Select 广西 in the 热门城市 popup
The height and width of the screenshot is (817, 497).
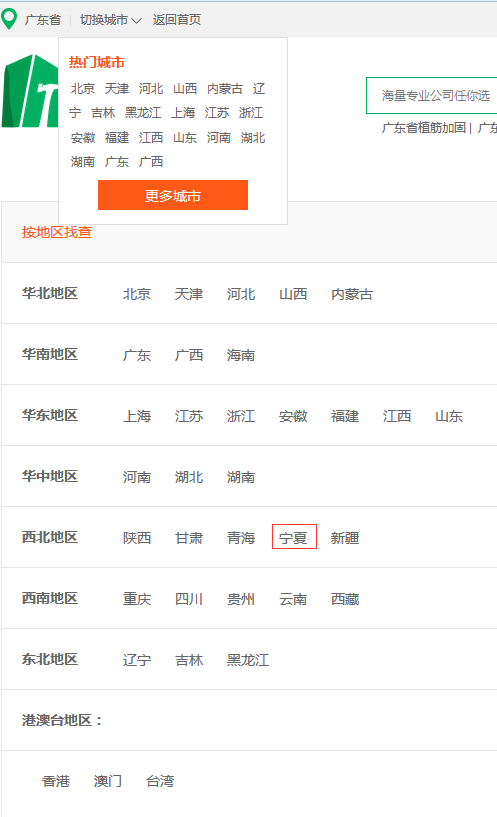click(x=151, y=162)
